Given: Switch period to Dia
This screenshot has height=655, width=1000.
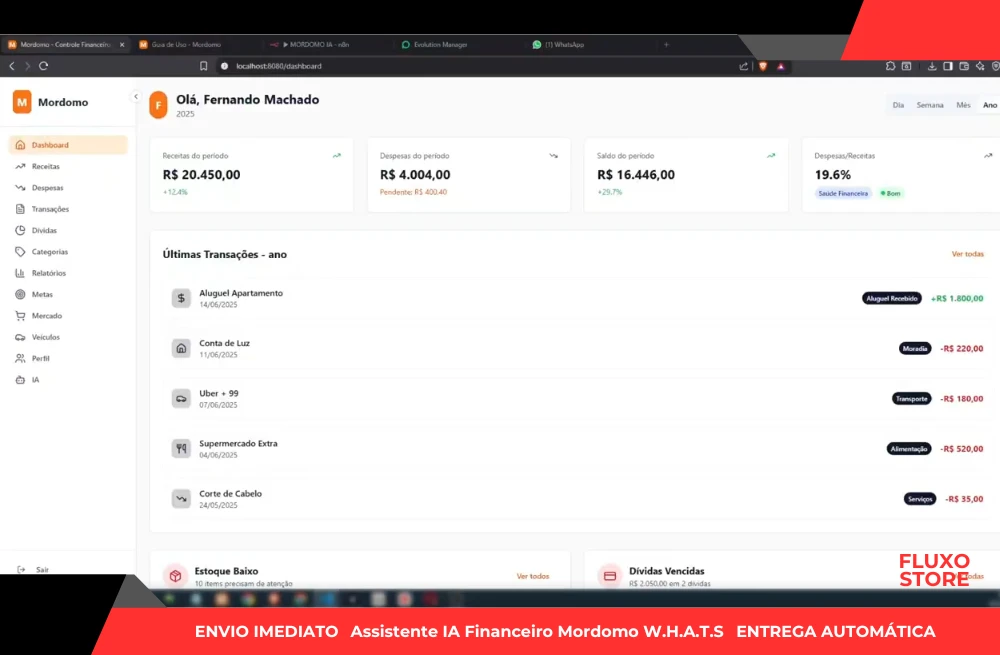Looking at the screenshot, I should (x=898, y=105).
